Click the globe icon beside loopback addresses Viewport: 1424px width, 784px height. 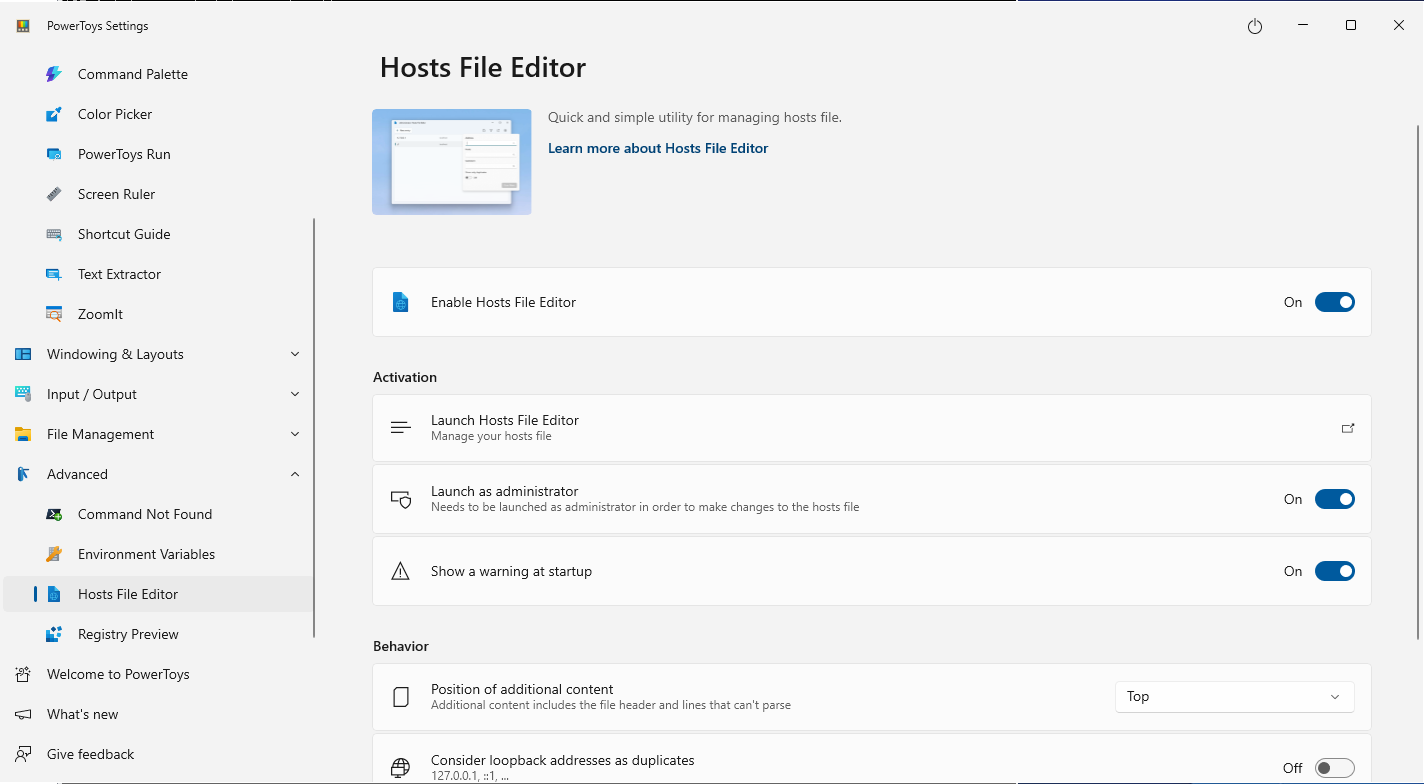point(401,768)
